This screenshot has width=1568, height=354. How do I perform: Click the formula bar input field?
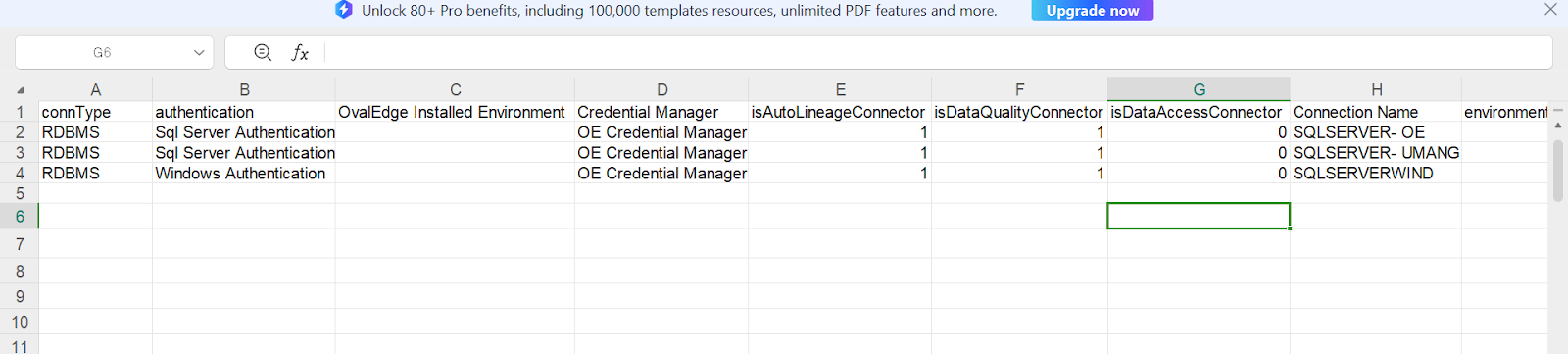click(936, 53)
